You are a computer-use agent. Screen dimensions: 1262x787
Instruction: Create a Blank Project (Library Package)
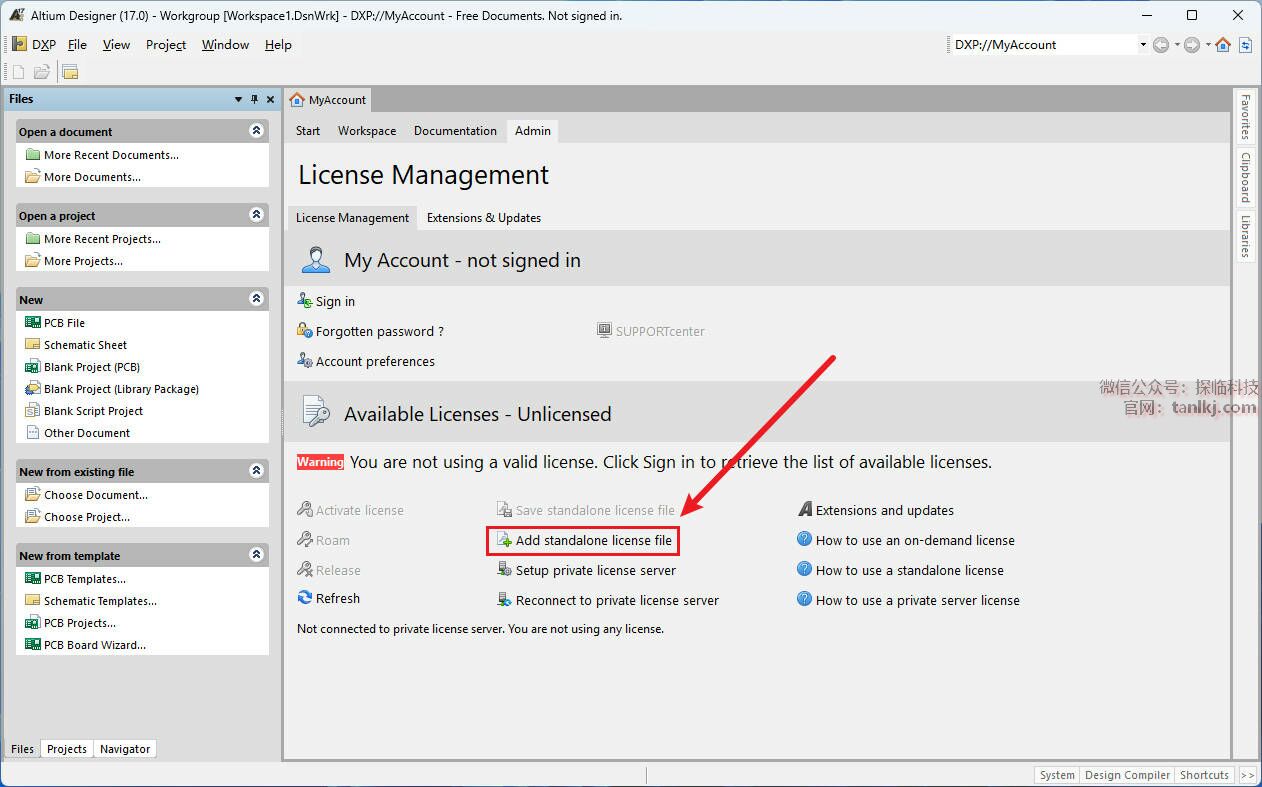121,389
